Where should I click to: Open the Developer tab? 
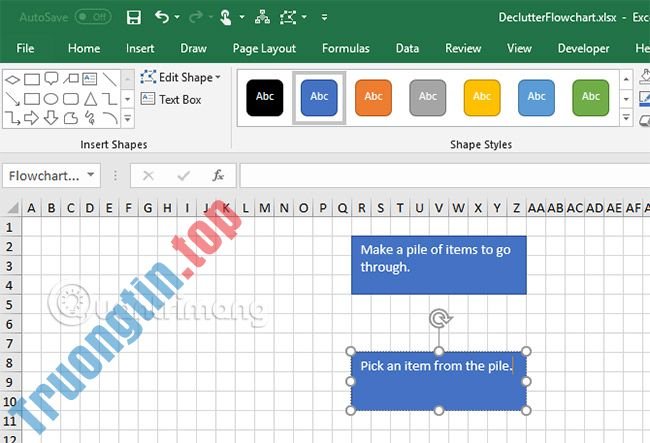tap(583, 48)
